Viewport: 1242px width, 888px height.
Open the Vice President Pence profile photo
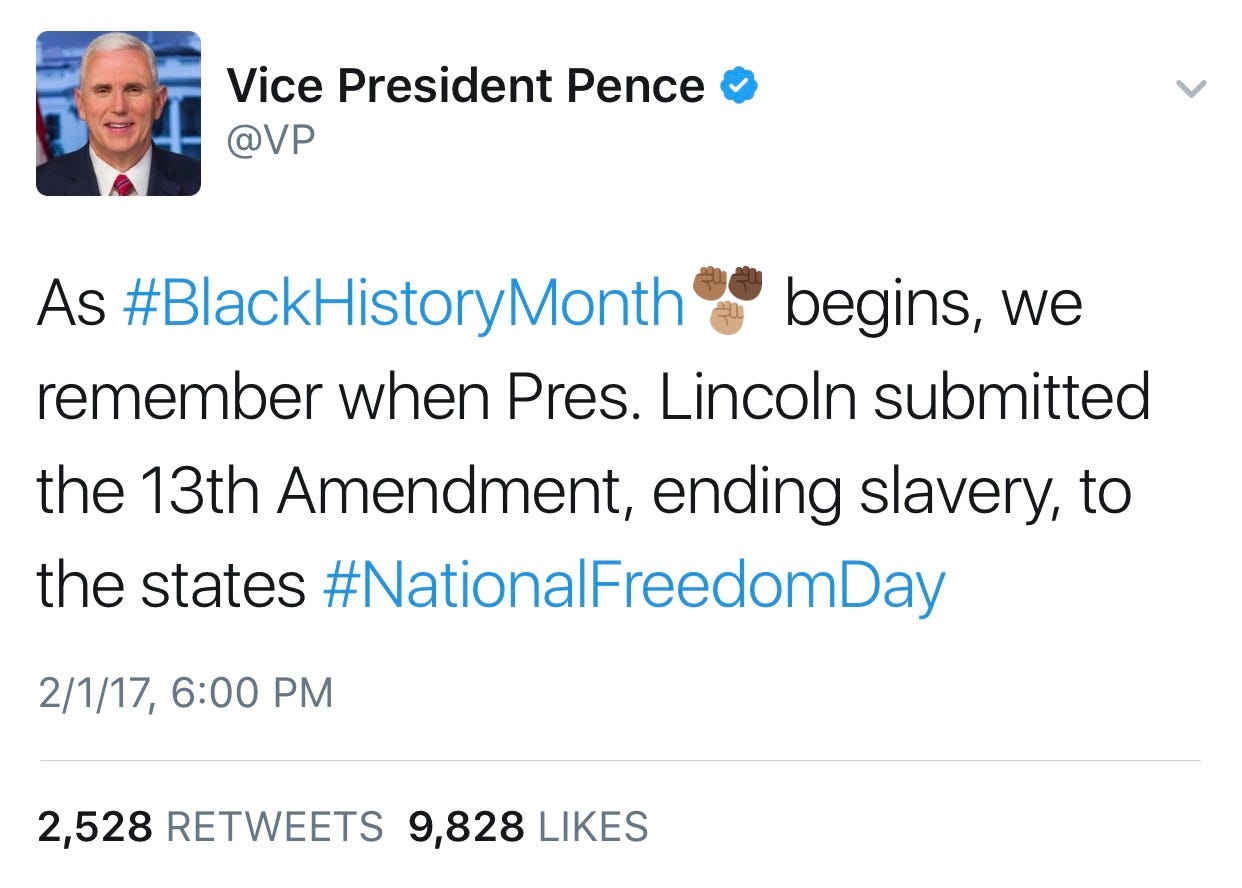pos(118,113)
